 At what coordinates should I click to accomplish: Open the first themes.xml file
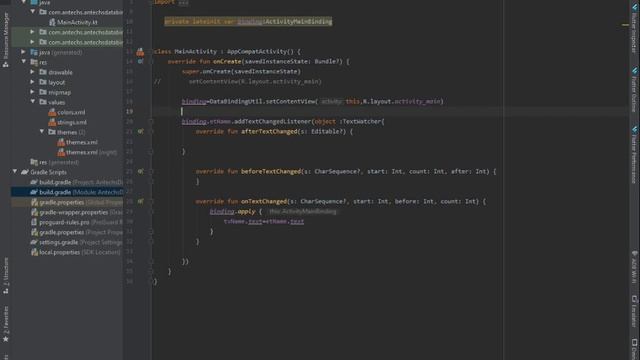(82, 142)
